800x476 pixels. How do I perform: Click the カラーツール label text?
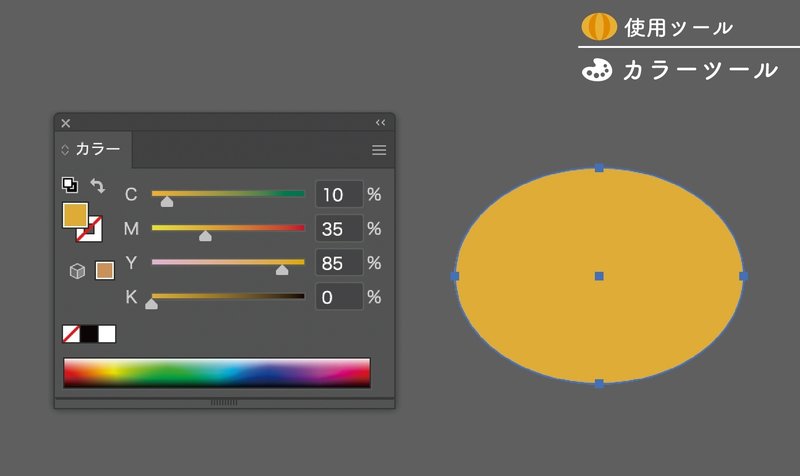[701, 70]
